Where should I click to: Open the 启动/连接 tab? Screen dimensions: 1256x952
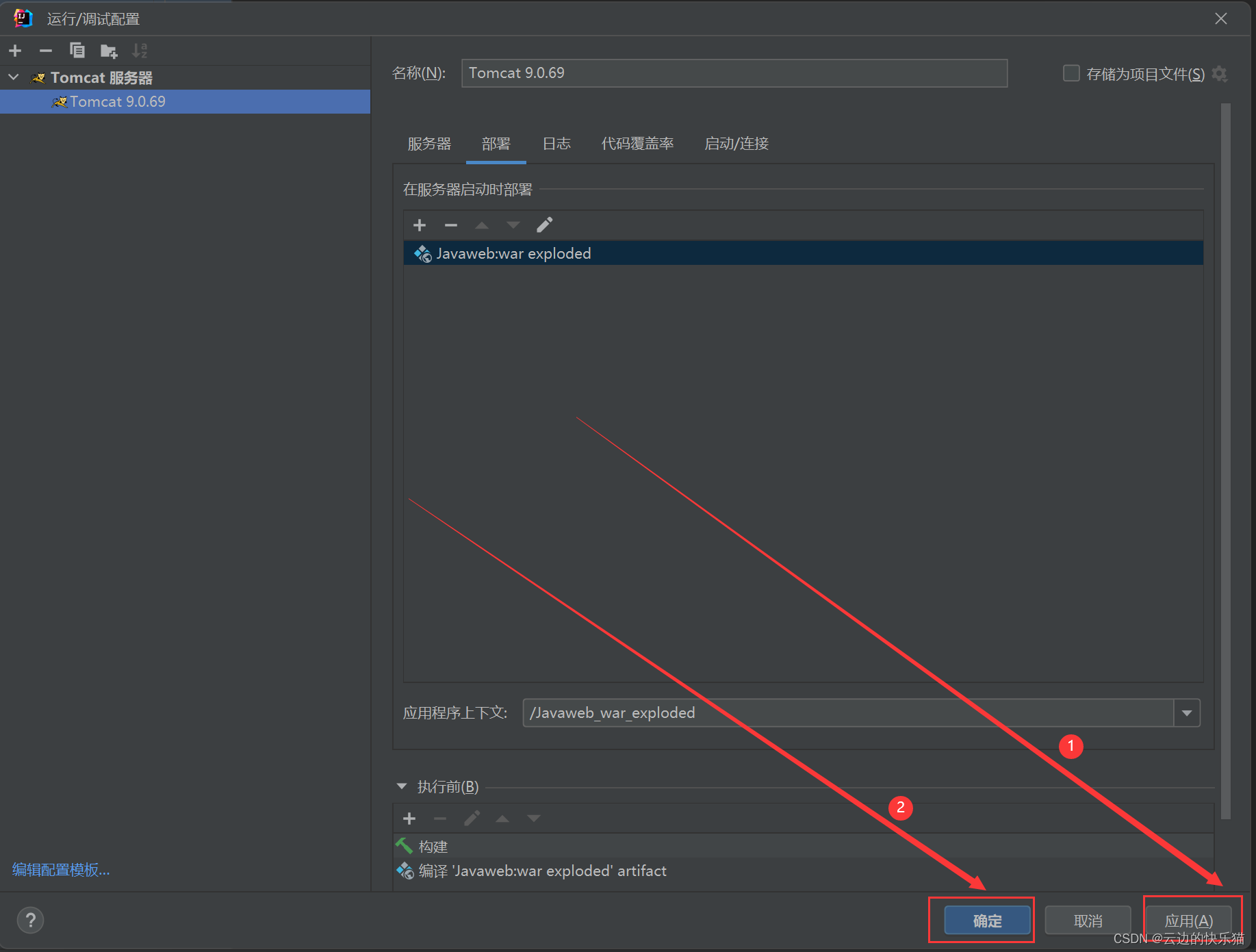[x=736, y=144]
